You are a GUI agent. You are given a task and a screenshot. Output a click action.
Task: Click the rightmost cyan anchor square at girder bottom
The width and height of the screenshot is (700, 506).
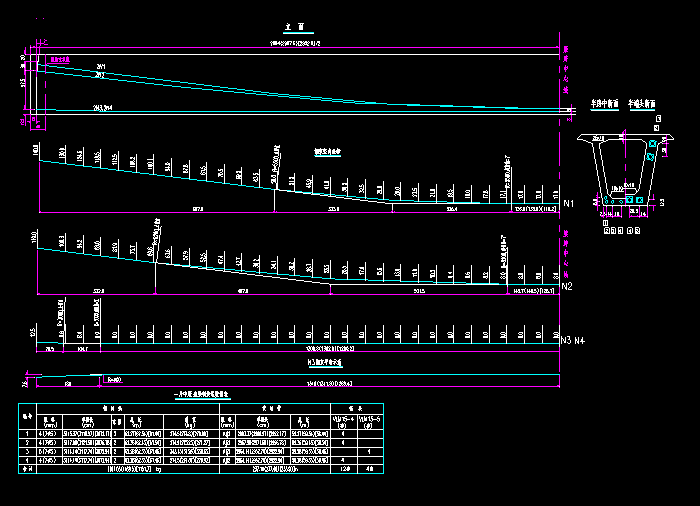pyautogui.click(x=640, y=199)
